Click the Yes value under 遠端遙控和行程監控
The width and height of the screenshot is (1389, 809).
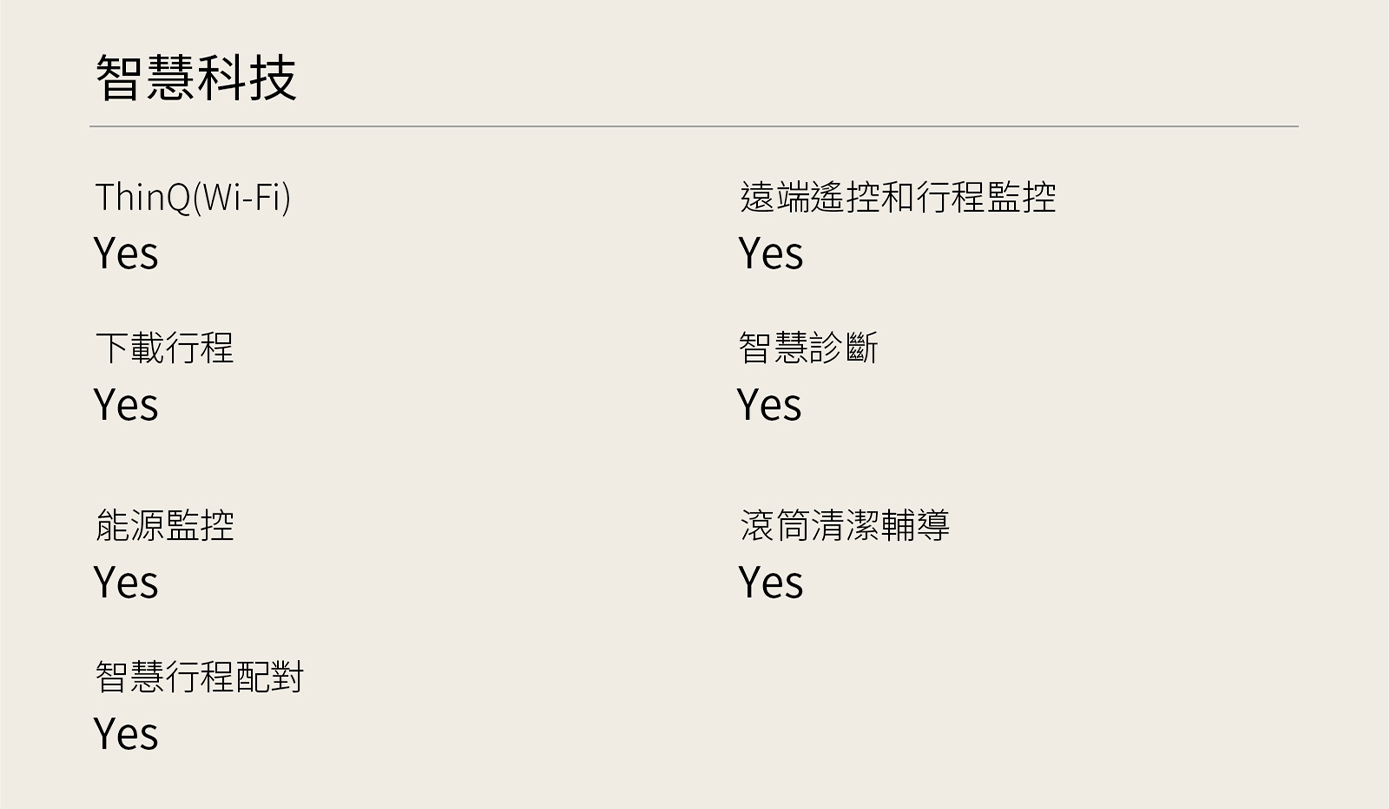tap(771, 253)
